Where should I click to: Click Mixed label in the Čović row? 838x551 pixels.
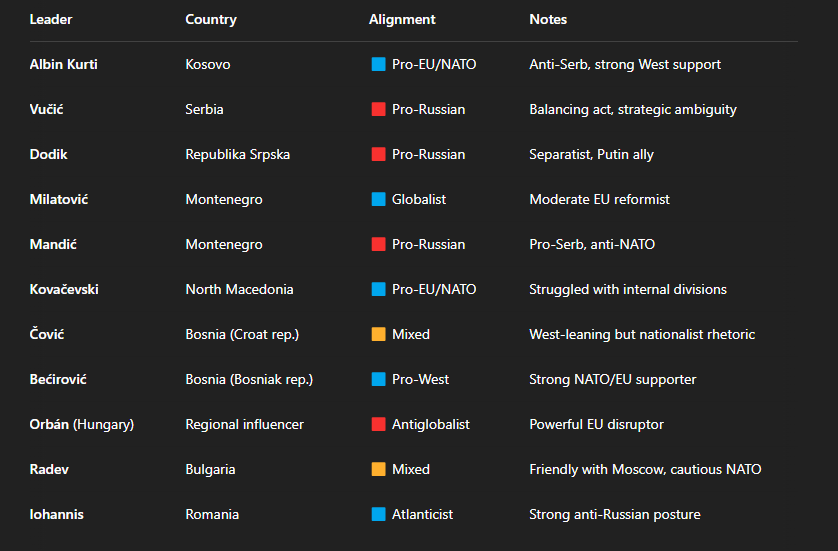coord(411,334)
